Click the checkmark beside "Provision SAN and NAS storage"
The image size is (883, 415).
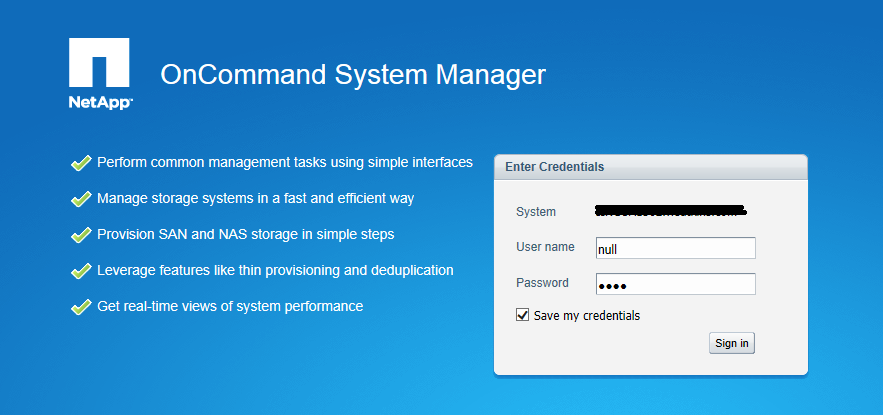[x=81, y=235]
